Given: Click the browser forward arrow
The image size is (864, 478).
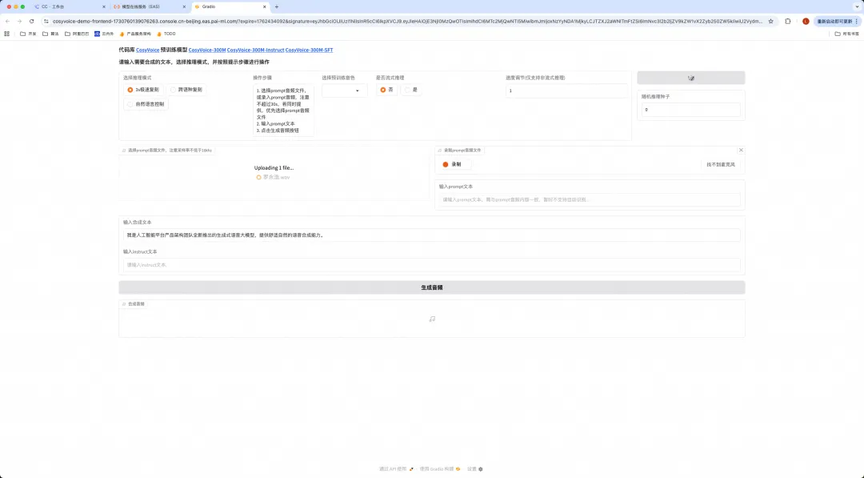Looking at the screenshot, I should tap(19, 21).
